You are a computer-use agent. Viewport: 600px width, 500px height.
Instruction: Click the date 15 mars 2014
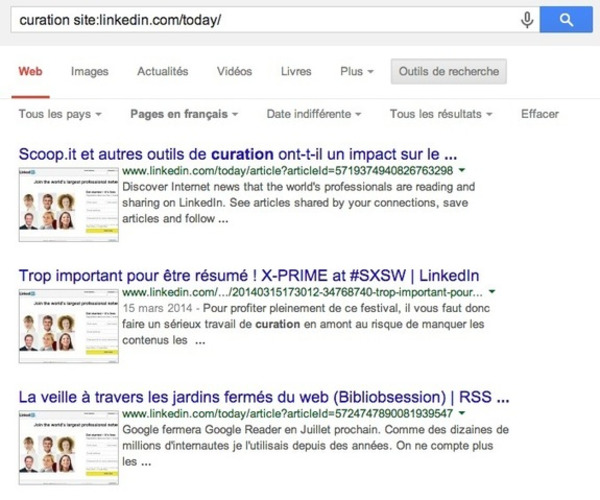(157, 308)
